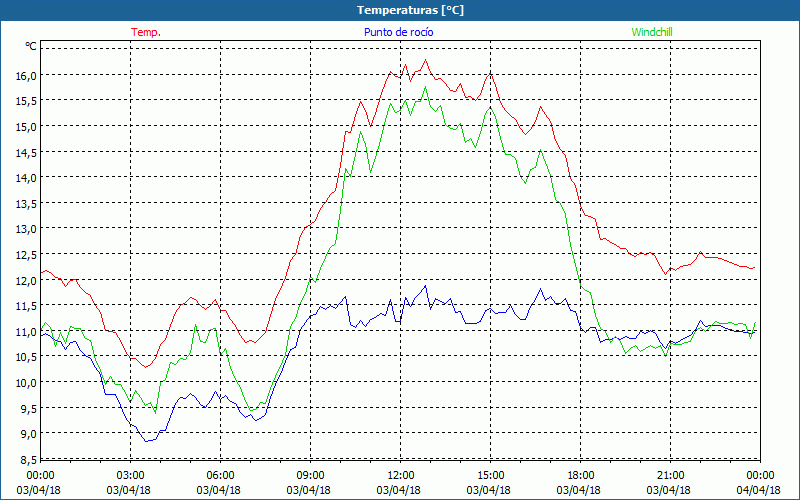Click the 14,5 value on the y-axis
The width and height of the screenshot is (800, 500).
tap(25, 153)
